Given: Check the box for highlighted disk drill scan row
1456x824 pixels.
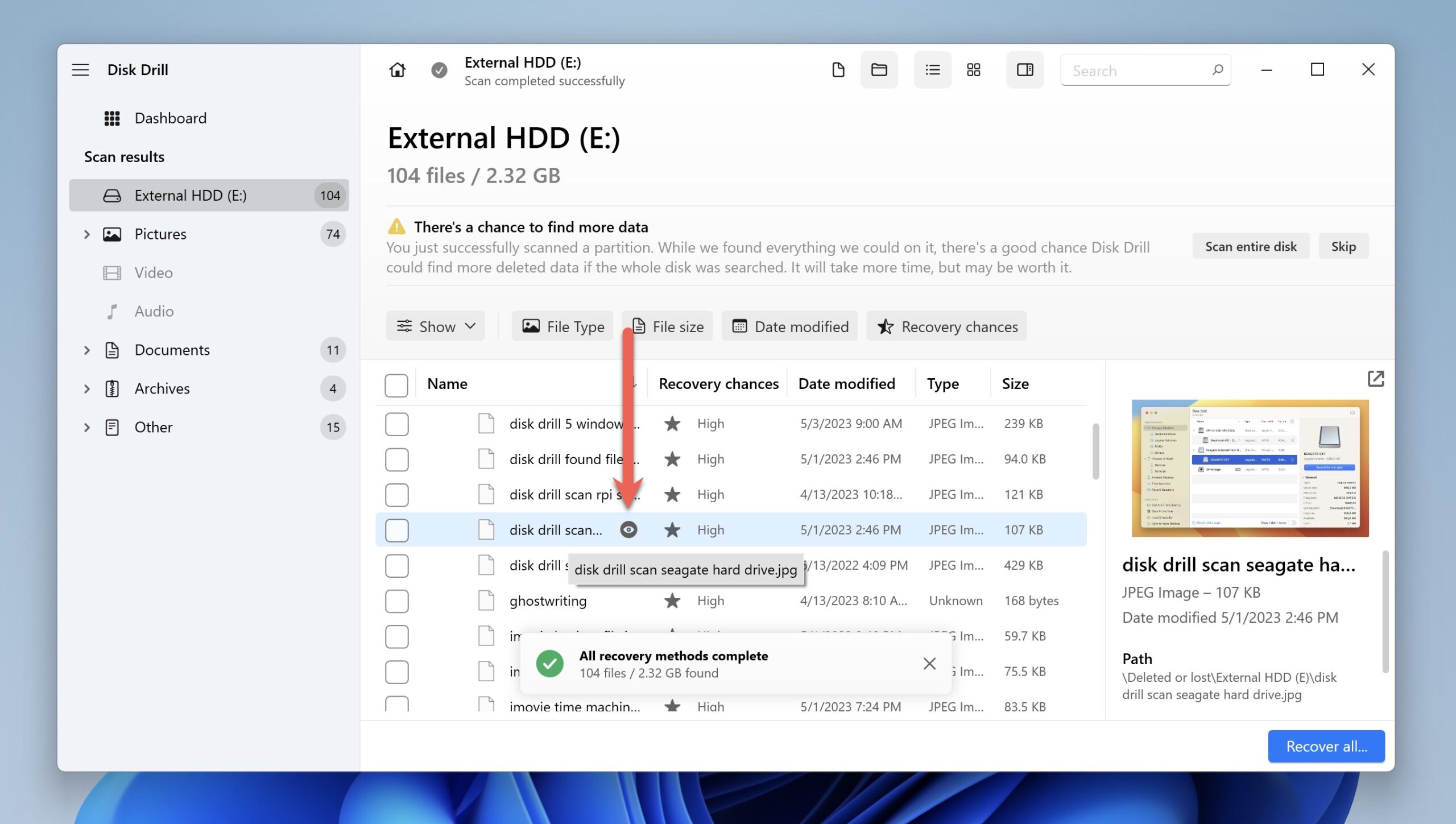Looking at the screenshot, I should click(396, 531).
